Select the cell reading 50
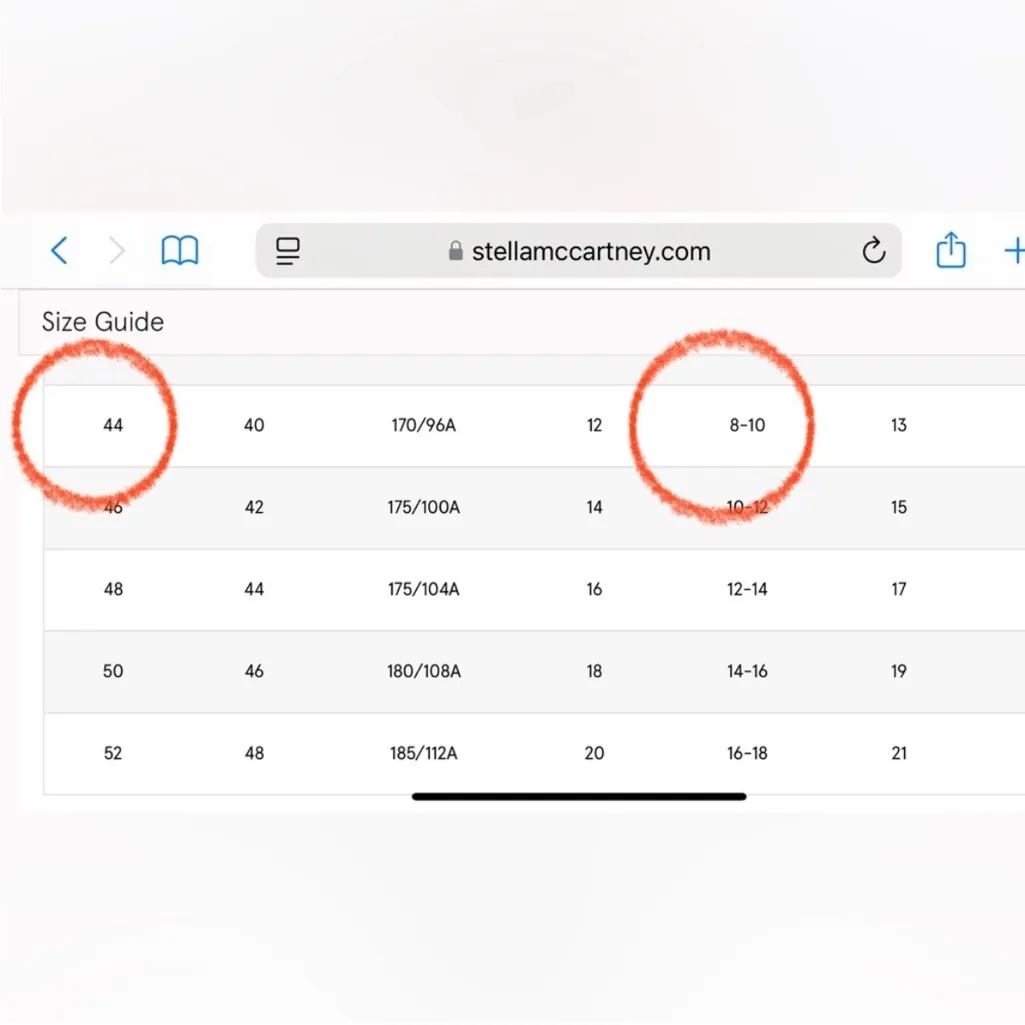This screenshot has width=1025, height=1025. [113, 671]
